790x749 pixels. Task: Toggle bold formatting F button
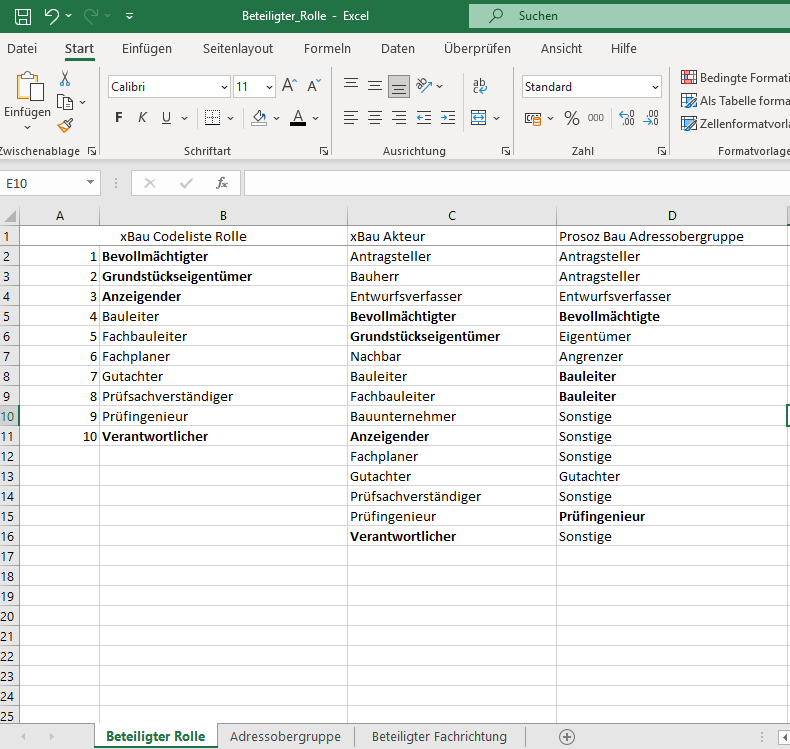click(118, 118)
